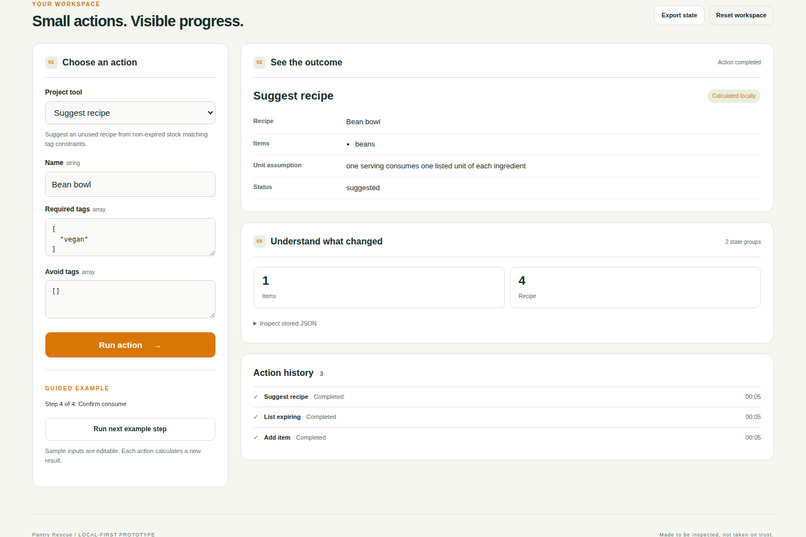Click the Suggest recipe outcome heading
This screenshot has height=537, width=806.
click(293, 96)
